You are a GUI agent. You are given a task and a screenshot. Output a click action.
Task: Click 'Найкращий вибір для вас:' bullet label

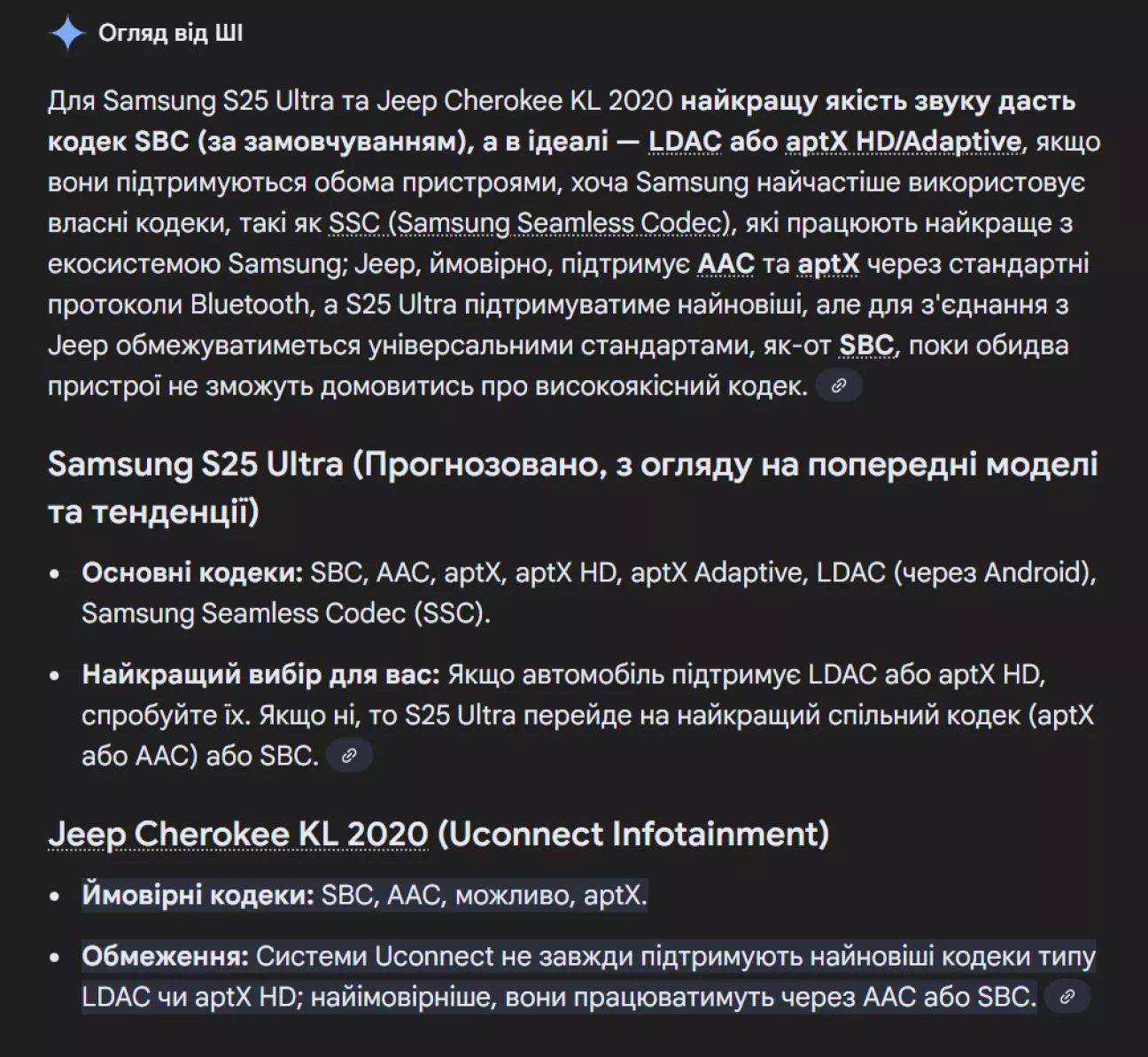click(260, 675)
